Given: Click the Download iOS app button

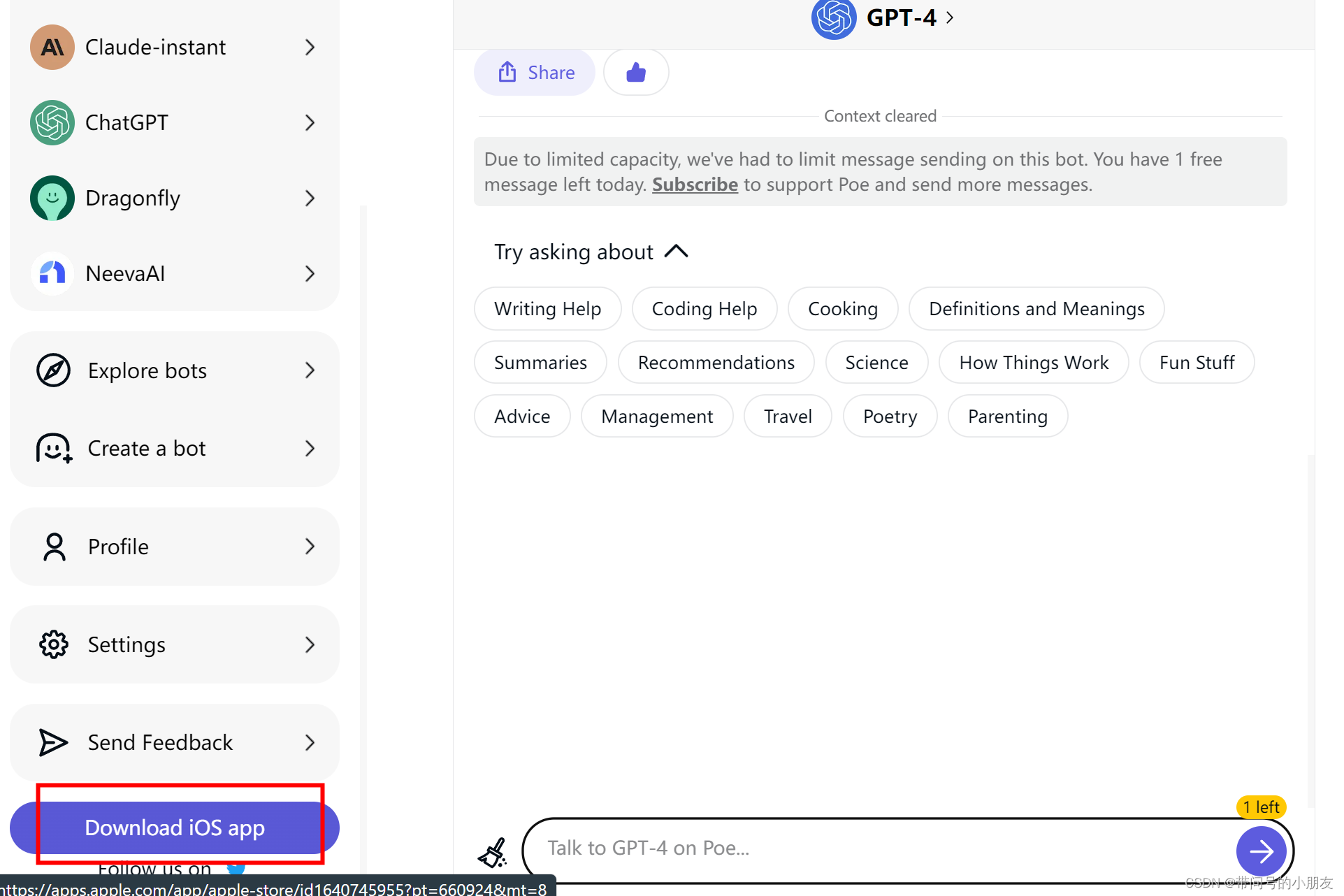Looking at the screenshot, I should click(175, 828).
